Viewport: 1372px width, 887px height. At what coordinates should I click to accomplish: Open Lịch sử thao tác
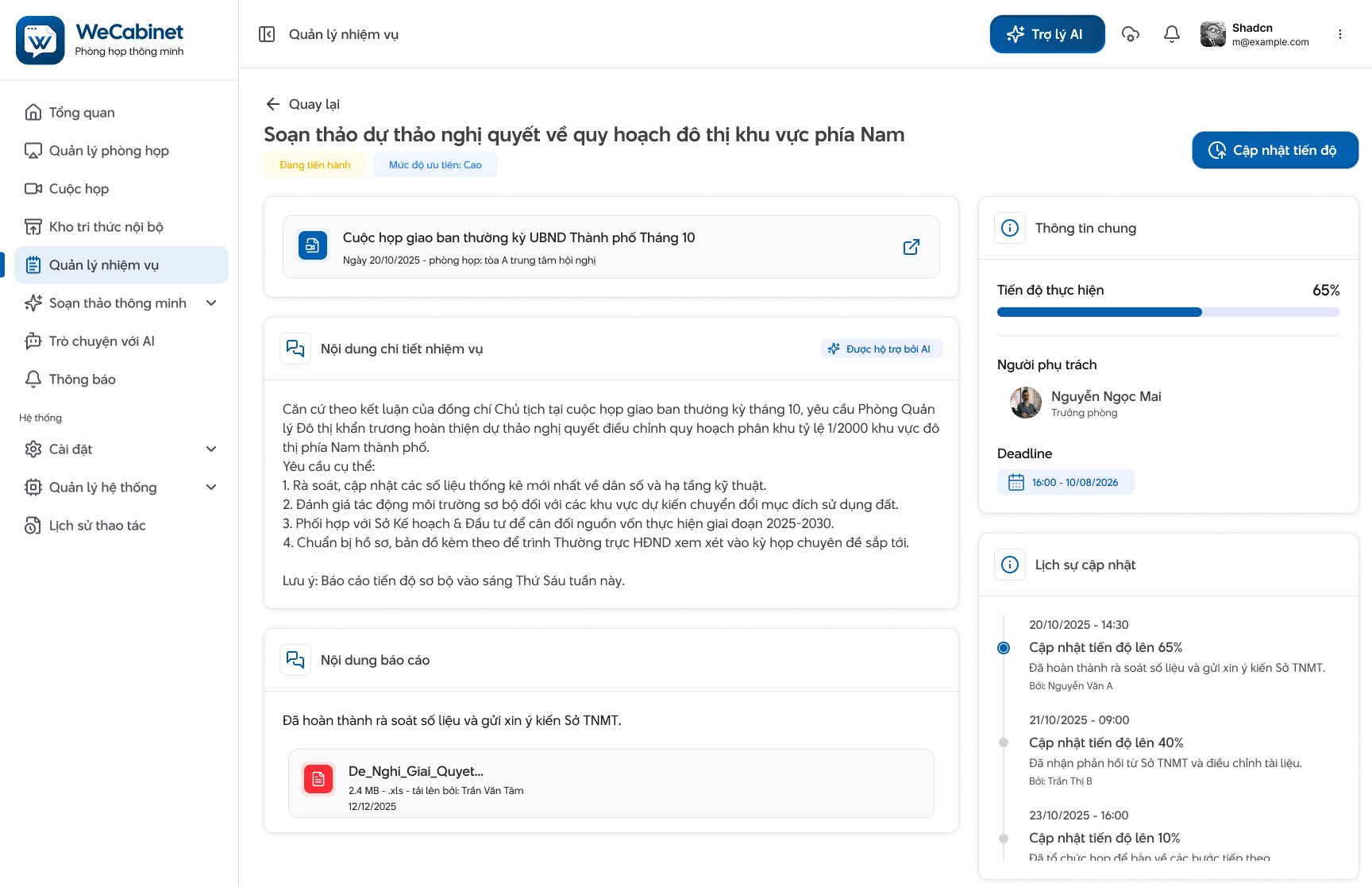121,526
